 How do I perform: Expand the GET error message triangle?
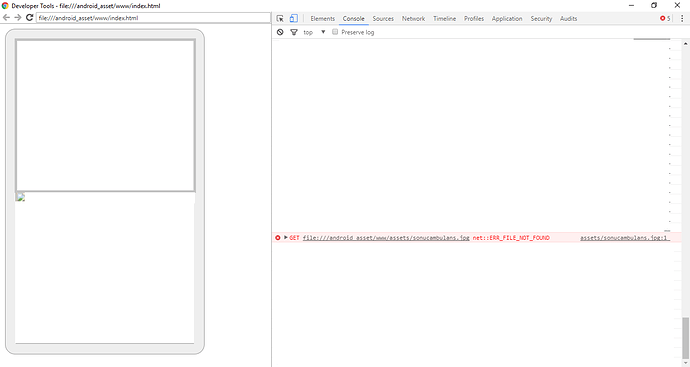tap(286, 238)
